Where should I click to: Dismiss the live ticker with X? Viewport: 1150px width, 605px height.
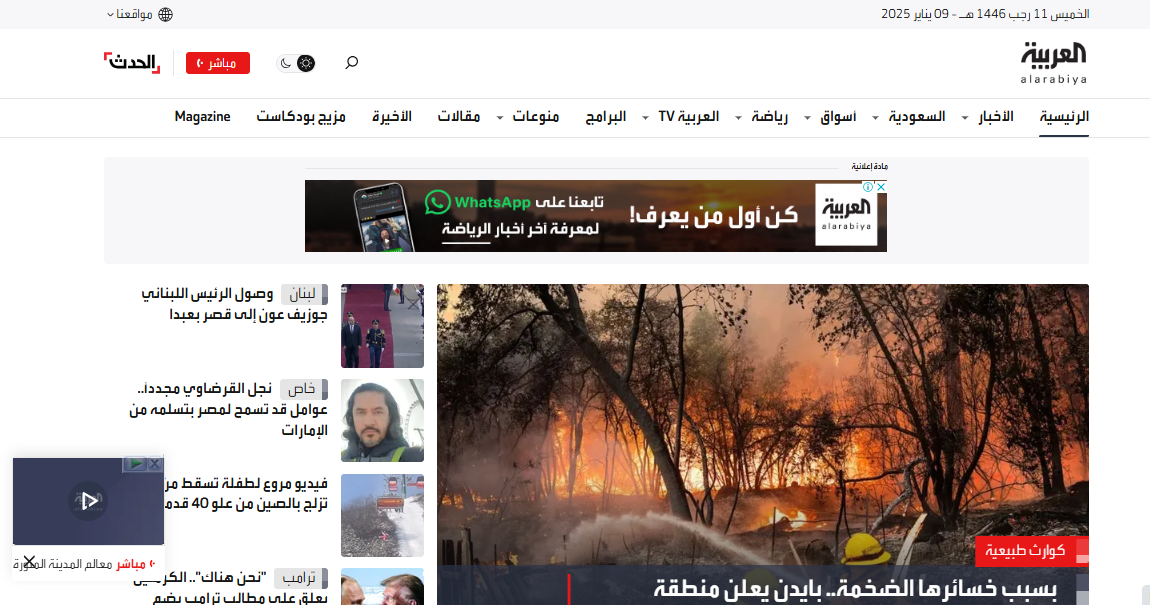tap(29, 562)
